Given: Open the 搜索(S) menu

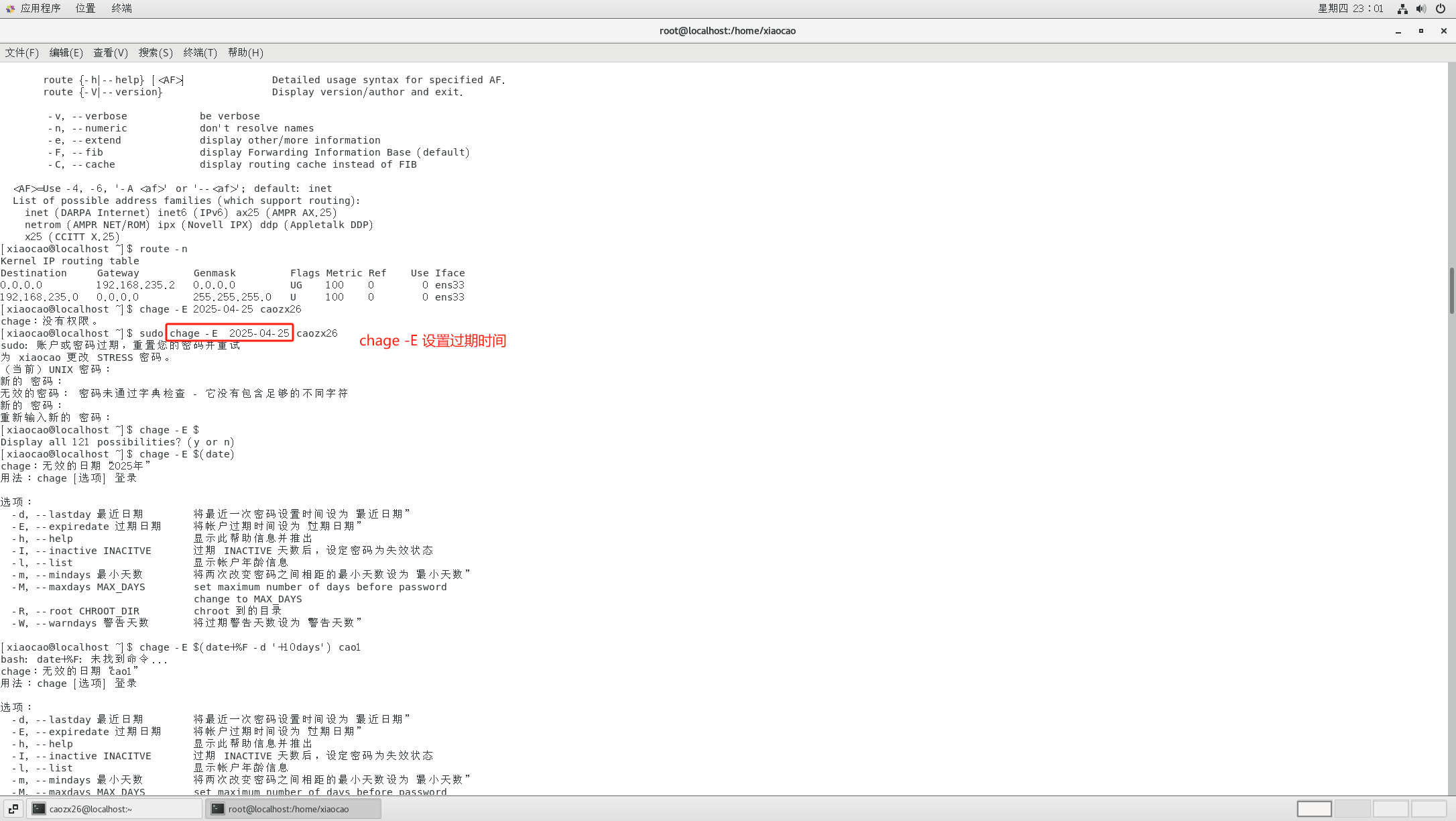Looking at the screenshot, I should (x=155, y=52).
